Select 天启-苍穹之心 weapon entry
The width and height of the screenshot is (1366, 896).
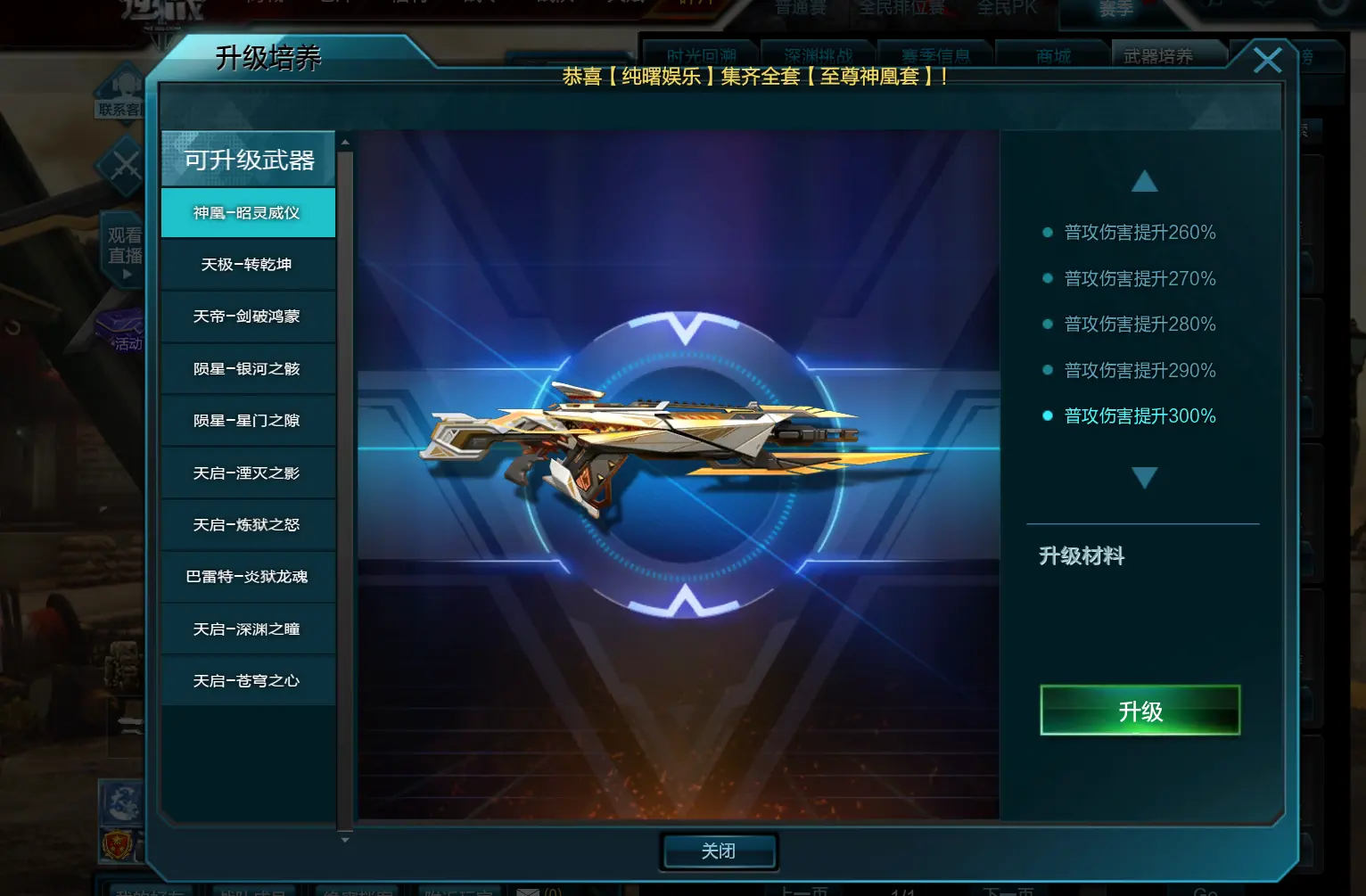click(x=248, y=681)
